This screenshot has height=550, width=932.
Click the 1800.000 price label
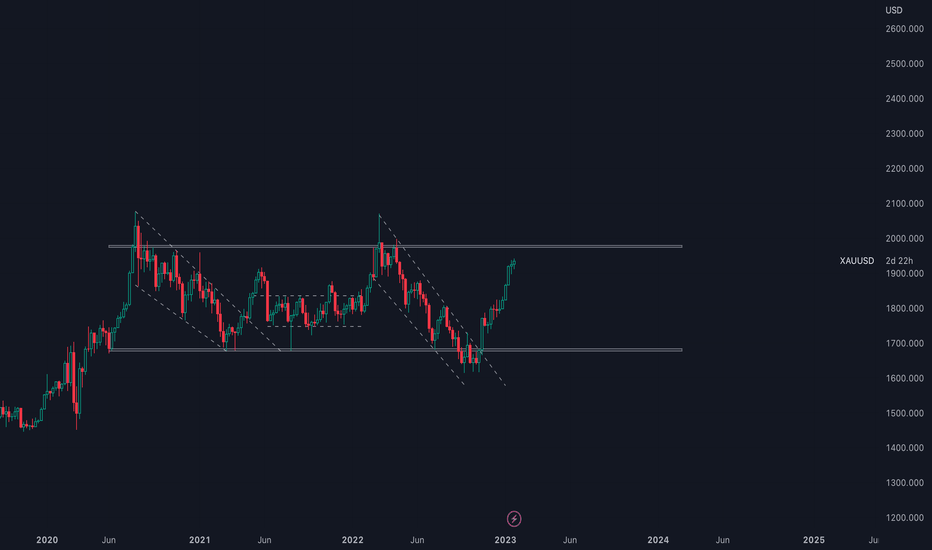905,309
